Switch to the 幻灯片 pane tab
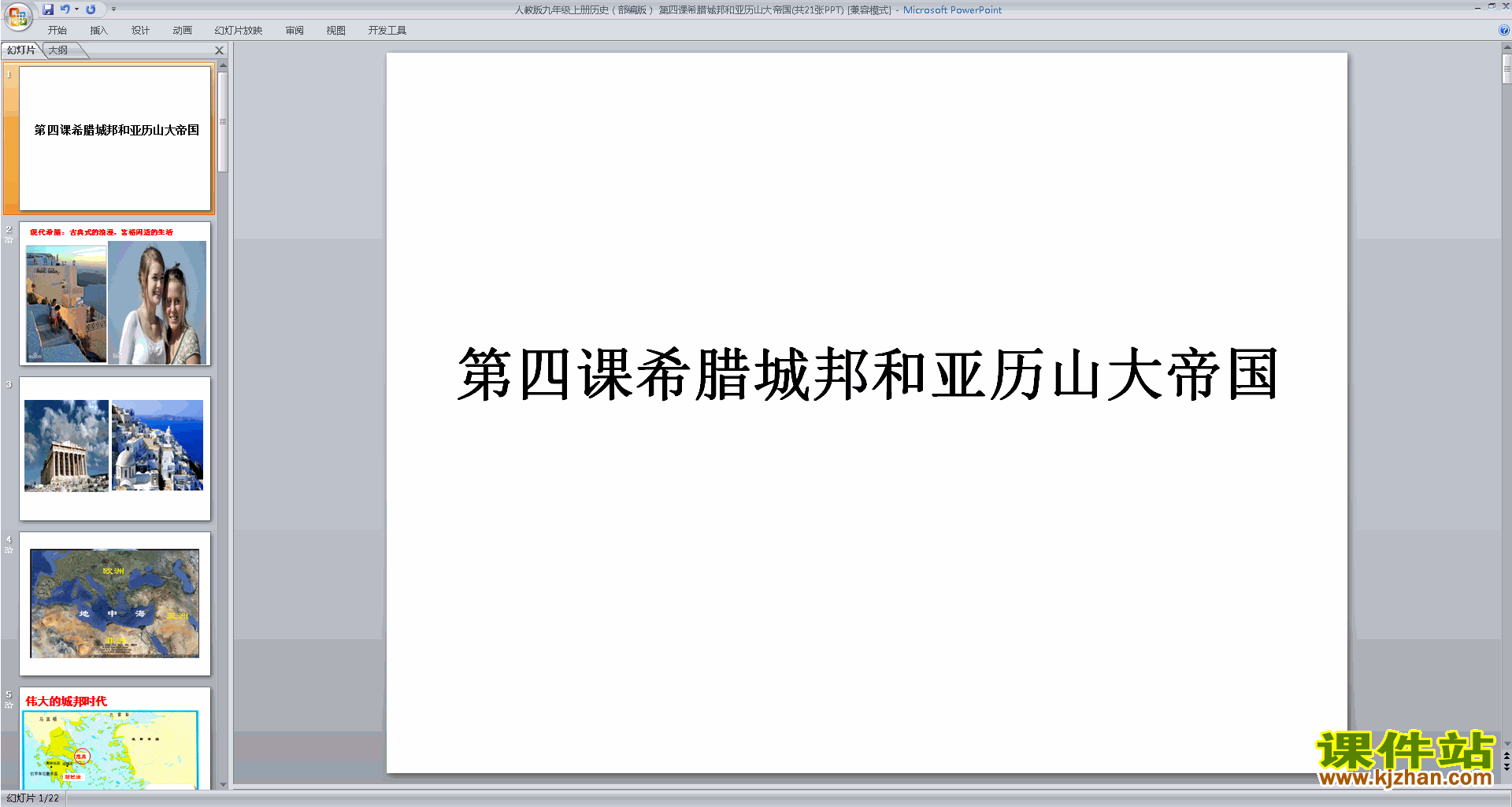 [x=21, y=50]
